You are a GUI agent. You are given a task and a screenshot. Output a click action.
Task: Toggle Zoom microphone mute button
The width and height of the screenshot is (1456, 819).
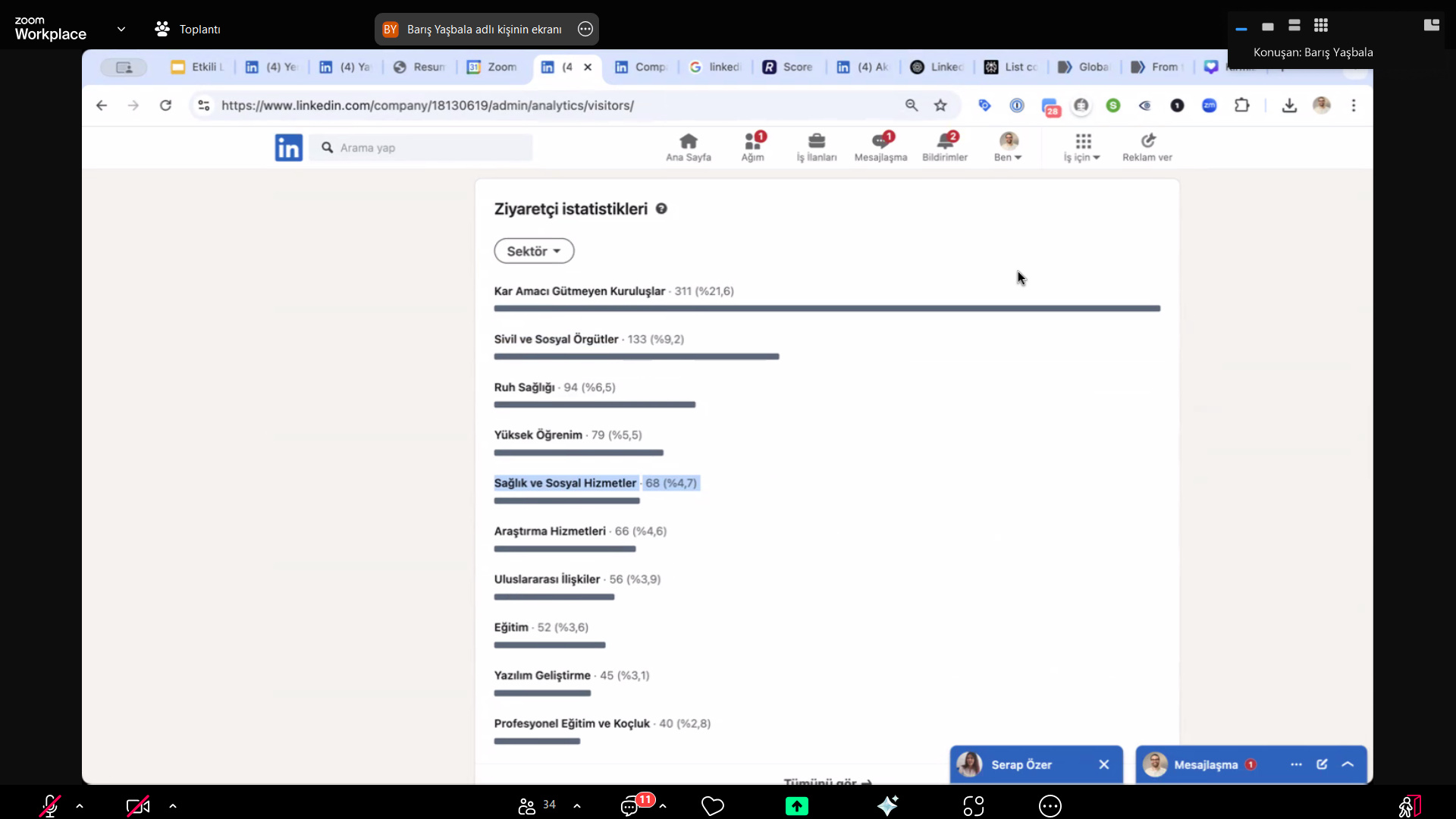pos(50,805)
